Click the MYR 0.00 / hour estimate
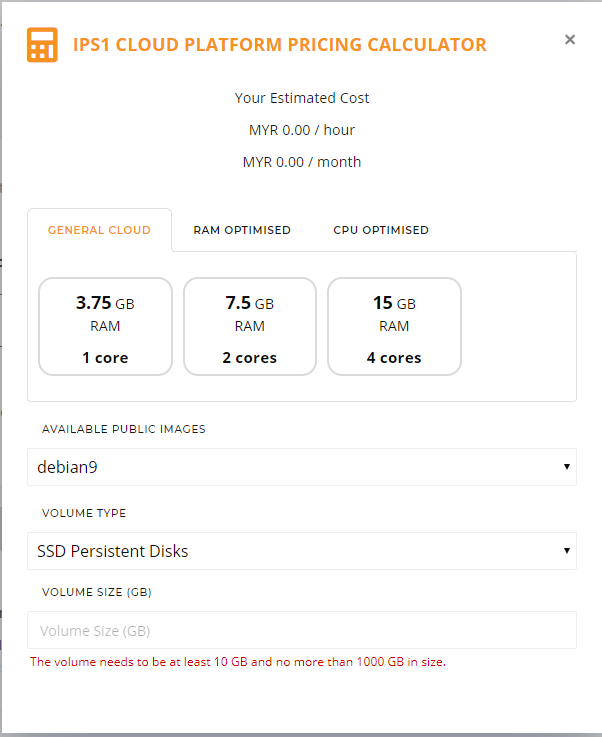The image size is (602, 737). 302,130
